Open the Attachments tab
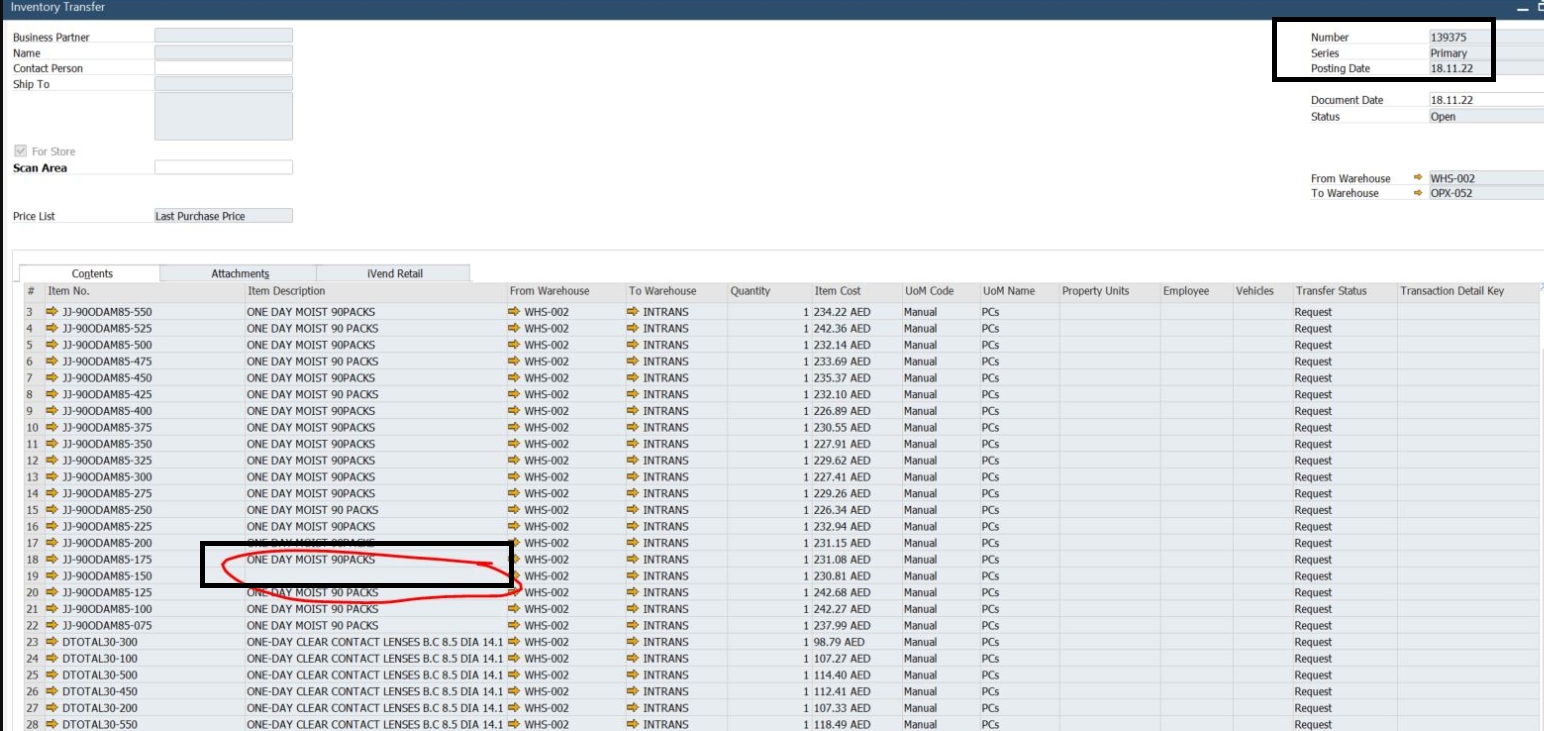Screen dimensions: 1544x731 point(240,273)
